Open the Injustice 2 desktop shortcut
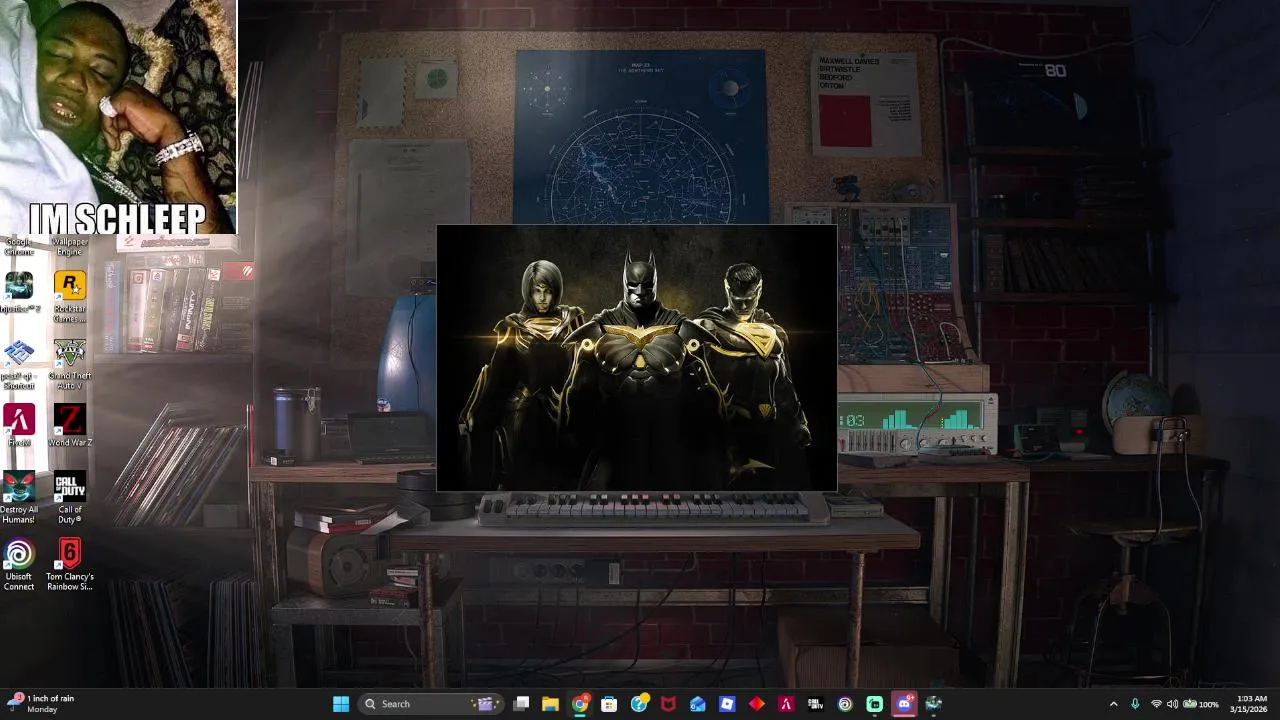The image size is (1280, 720). [x=19, y=292]
